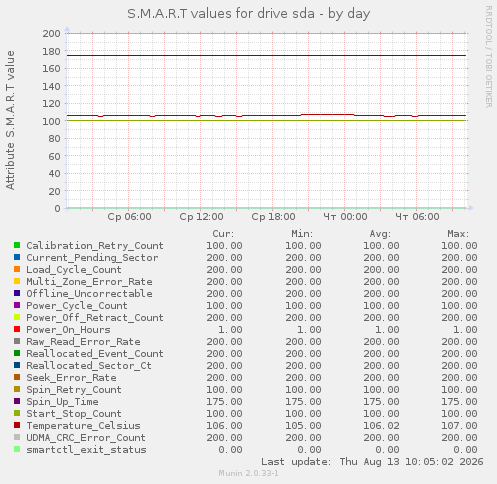Select the Start_Stop_Count legend label
This screenshot has width=497, height=484.
74,414
